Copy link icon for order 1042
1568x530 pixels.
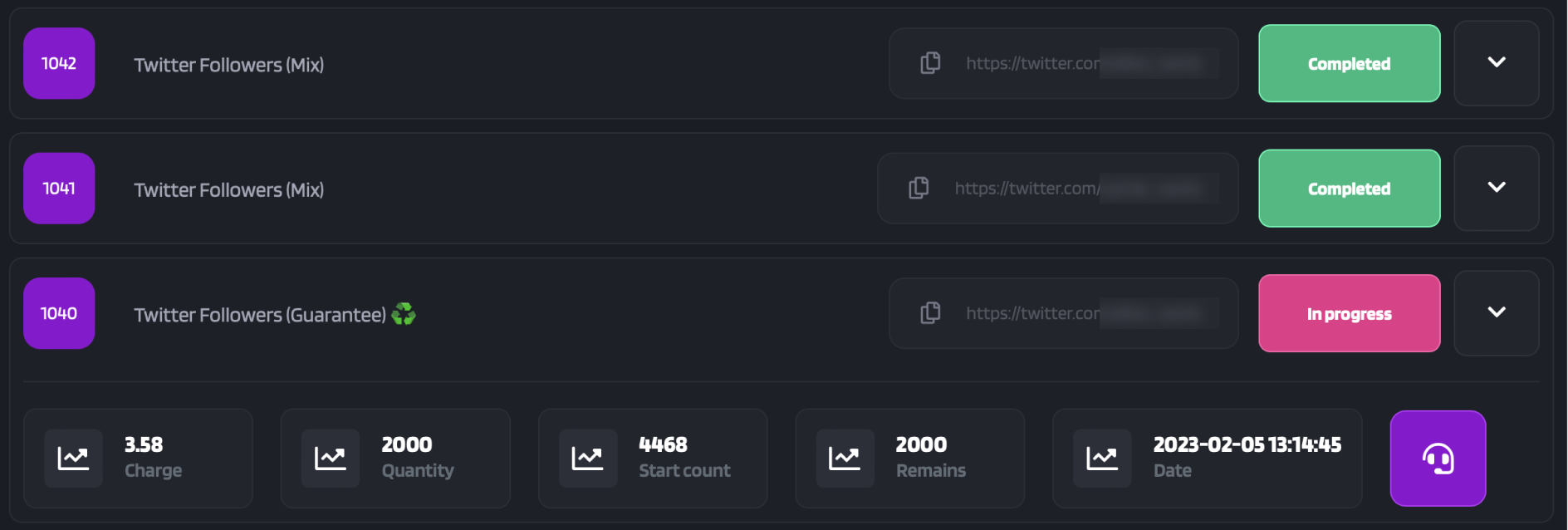point(930,63)
